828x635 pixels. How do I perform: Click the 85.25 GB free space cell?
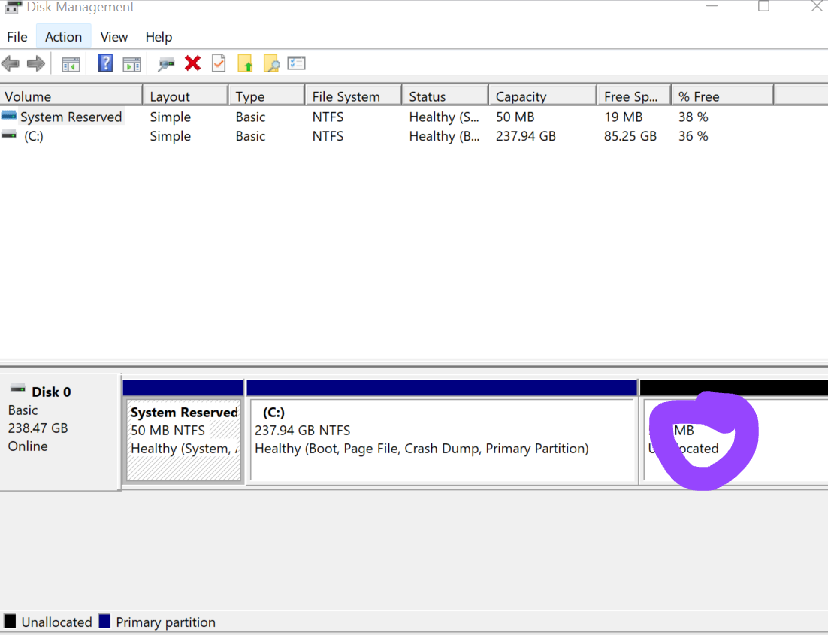pos(630,136)
